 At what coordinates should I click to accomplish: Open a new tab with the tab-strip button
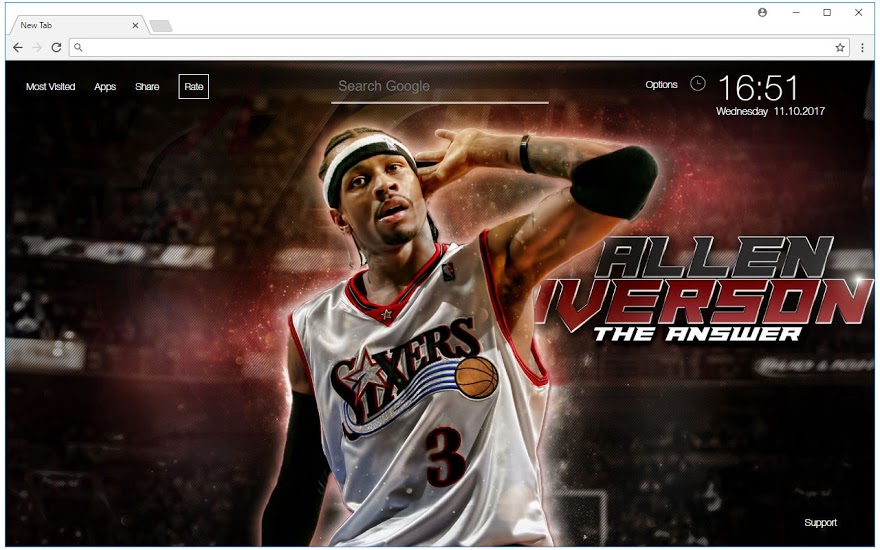[161, 26]
